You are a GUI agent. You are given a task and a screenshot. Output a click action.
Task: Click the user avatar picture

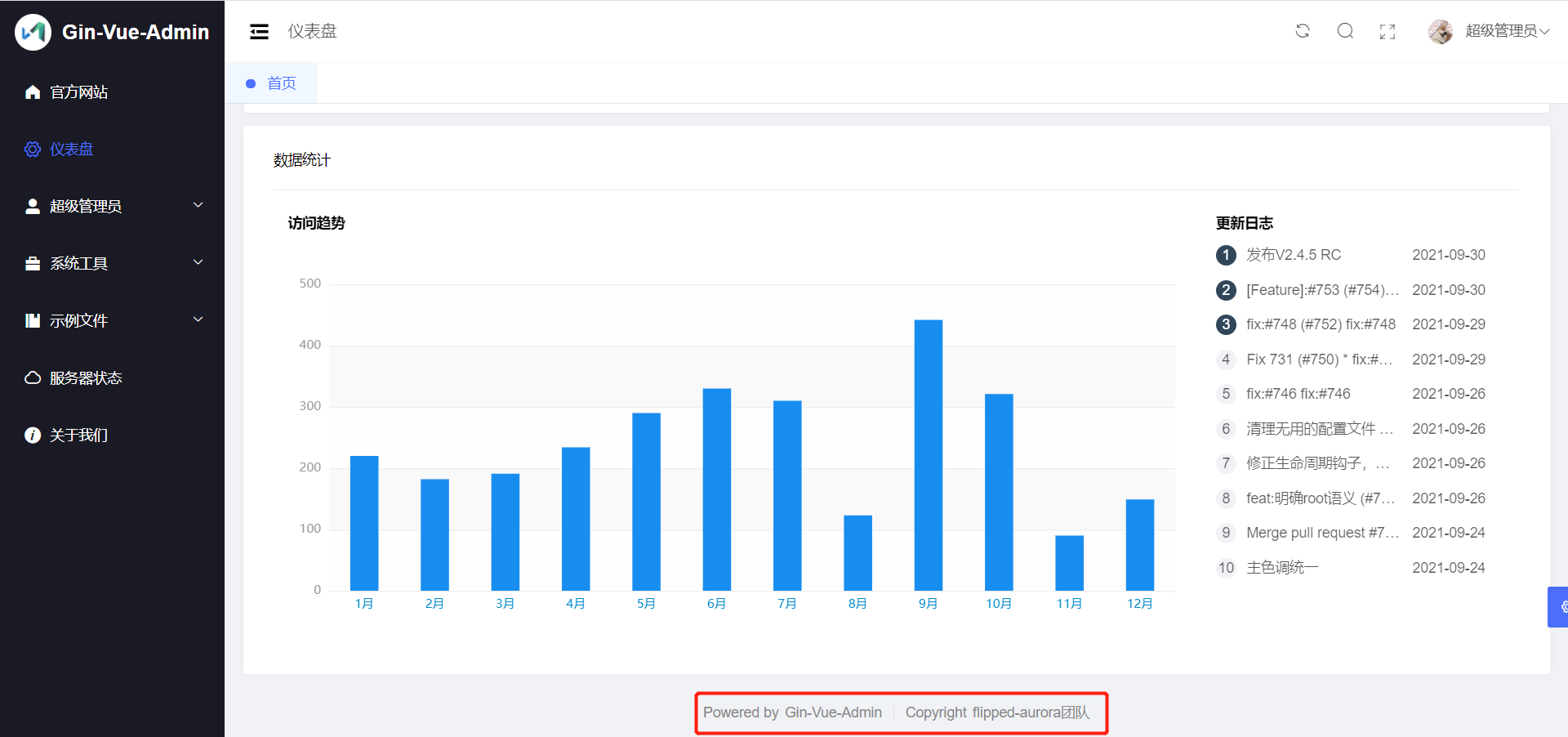[1441, 32]
